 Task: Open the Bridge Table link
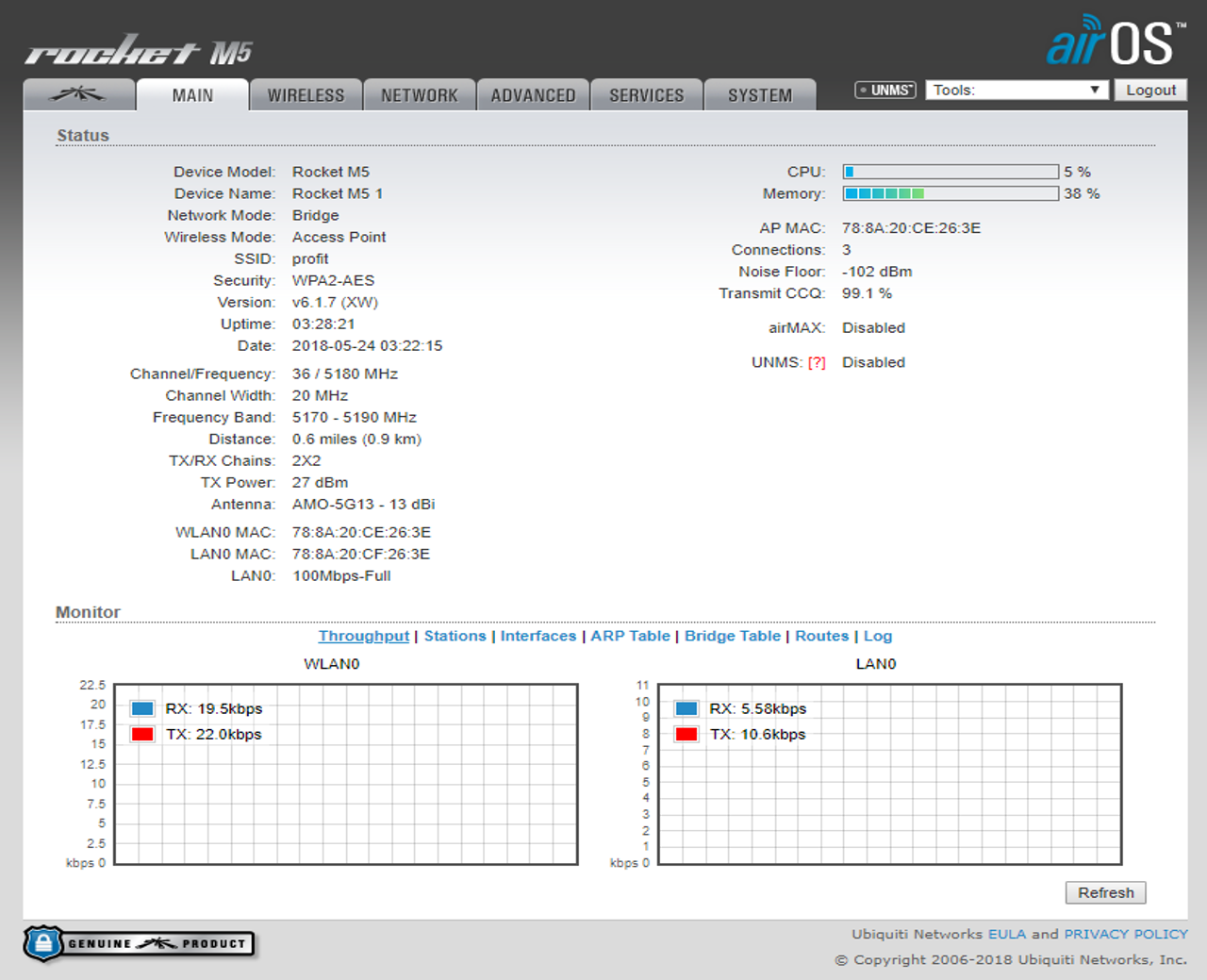pyautogui.click(x=732, y=637)
